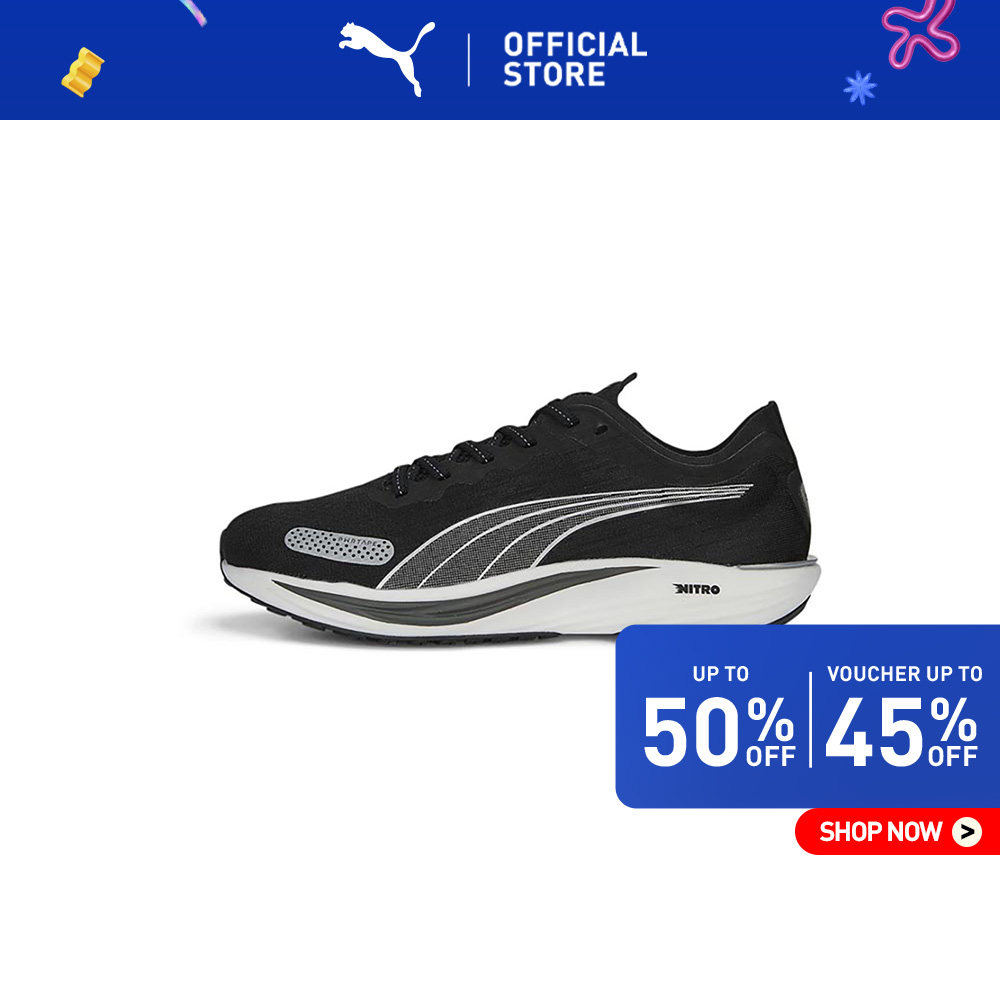
Task: Click the small blue star icon
Action: click(x=860, y=87)
